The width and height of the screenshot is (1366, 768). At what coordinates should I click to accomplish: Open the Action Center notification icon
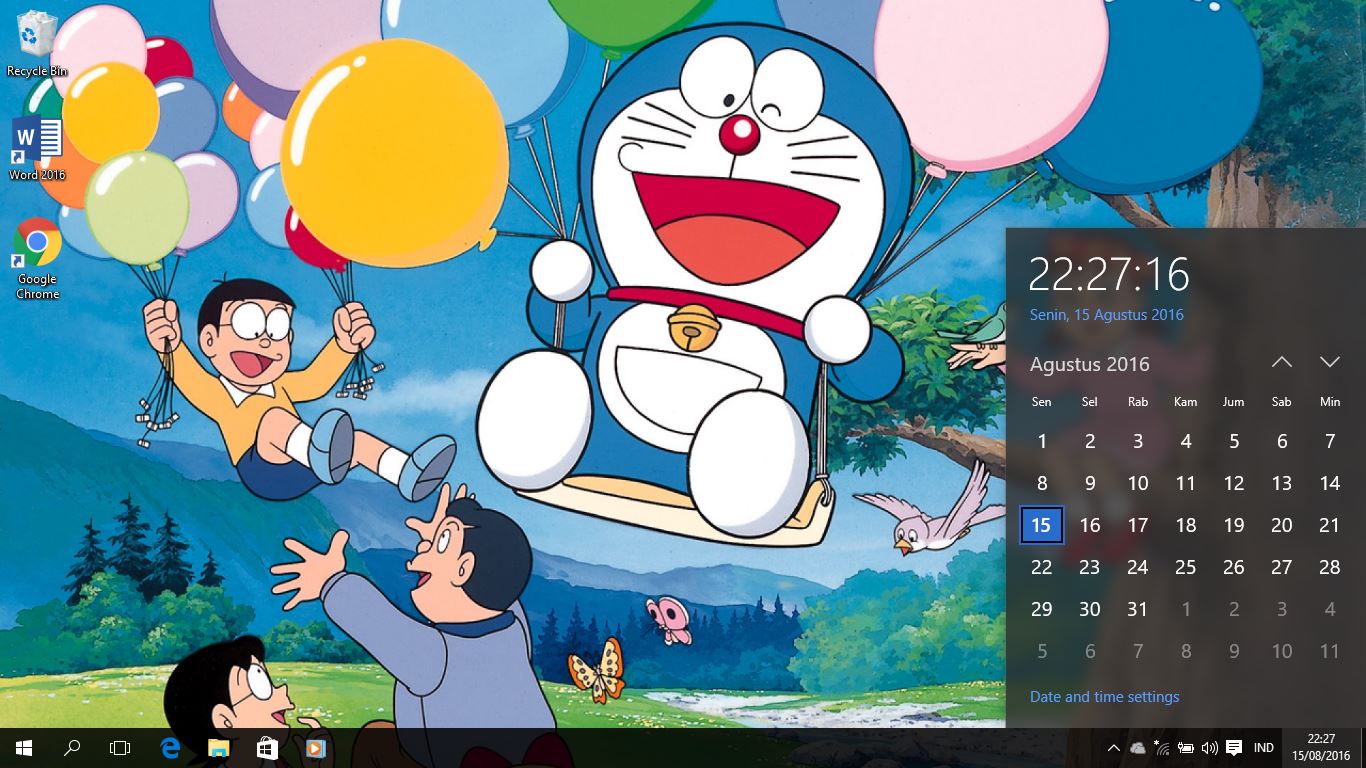(x=1234, y=748)
